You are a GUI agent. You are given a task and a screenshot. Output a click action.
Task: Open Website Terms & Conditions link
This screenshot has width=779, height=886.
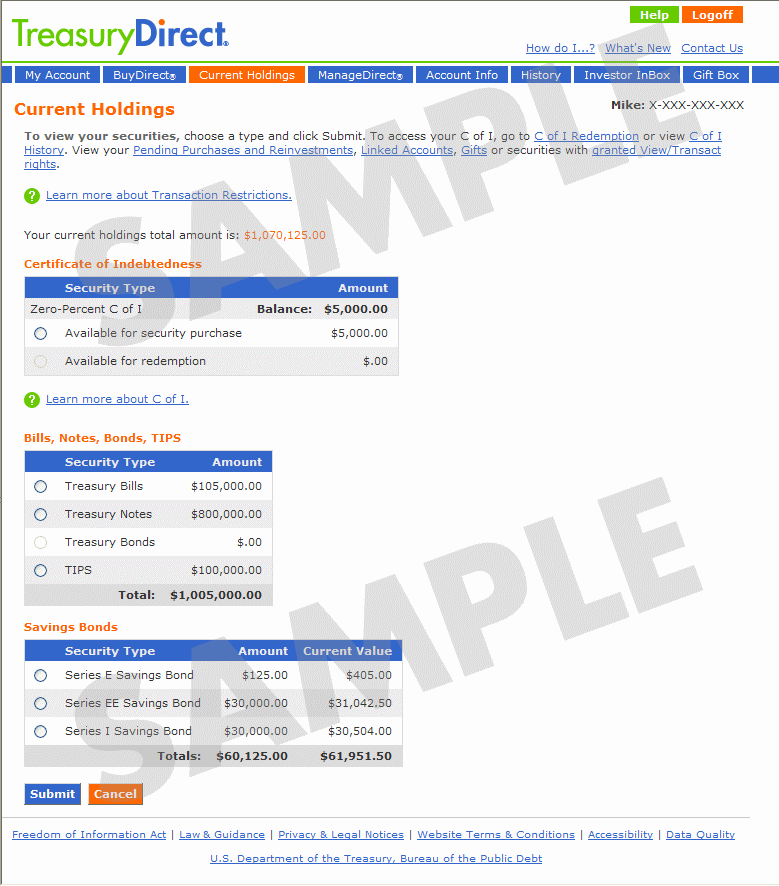(x=496, y=835)
